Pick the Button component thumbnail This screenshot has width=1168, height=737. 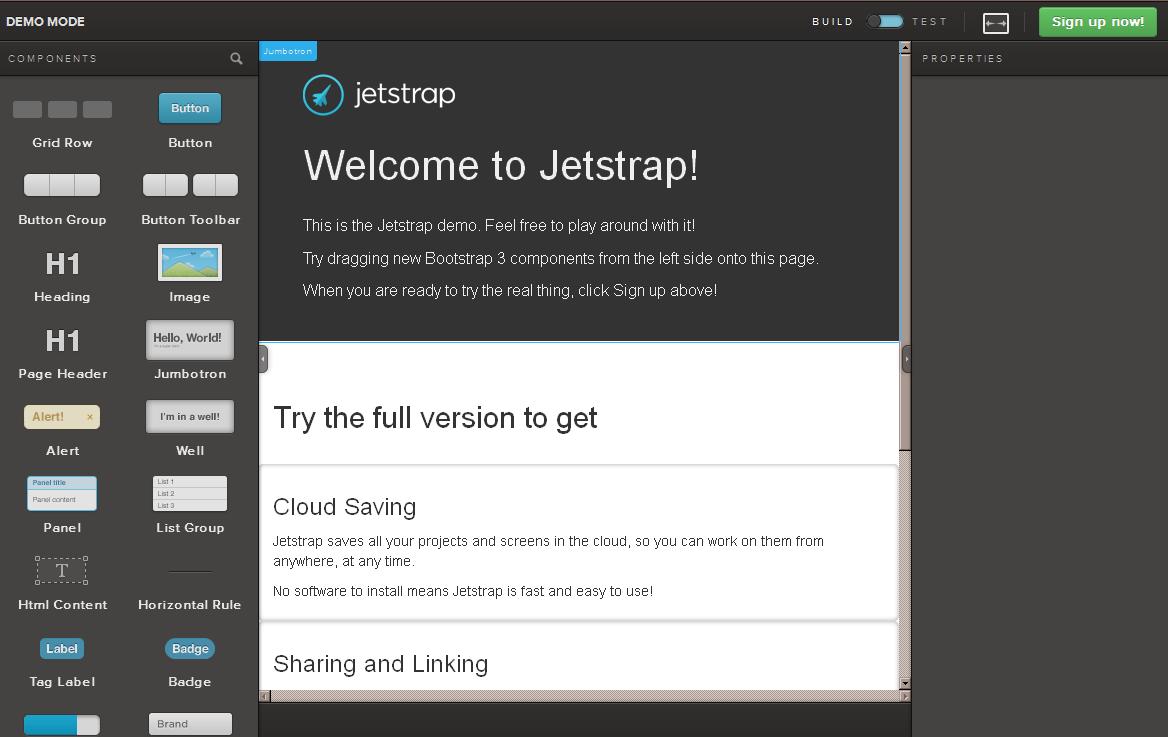tap(190, 108)
